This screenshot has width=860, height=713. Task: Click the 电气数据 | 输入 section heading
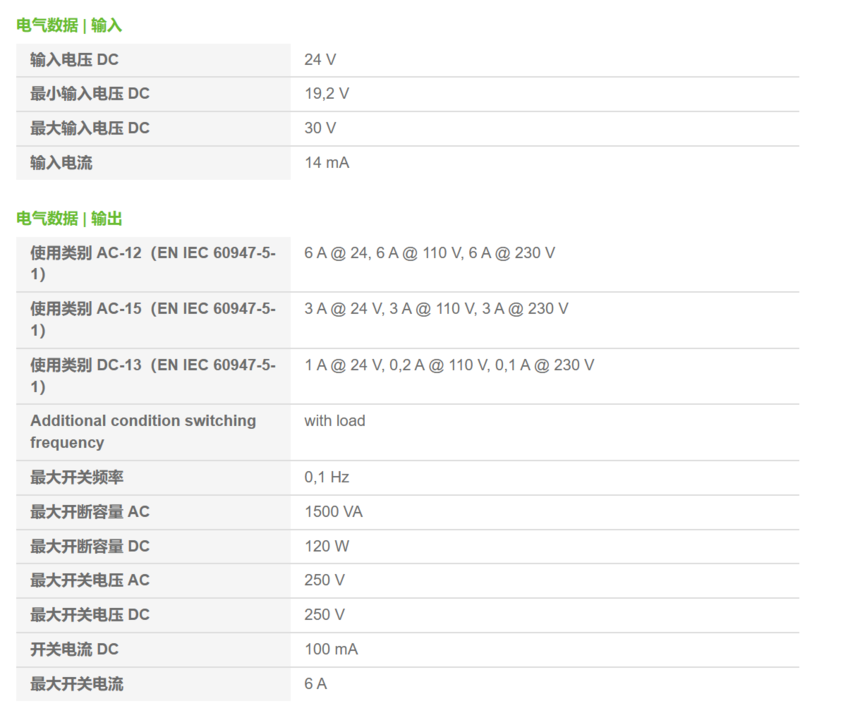pos(69,25)
